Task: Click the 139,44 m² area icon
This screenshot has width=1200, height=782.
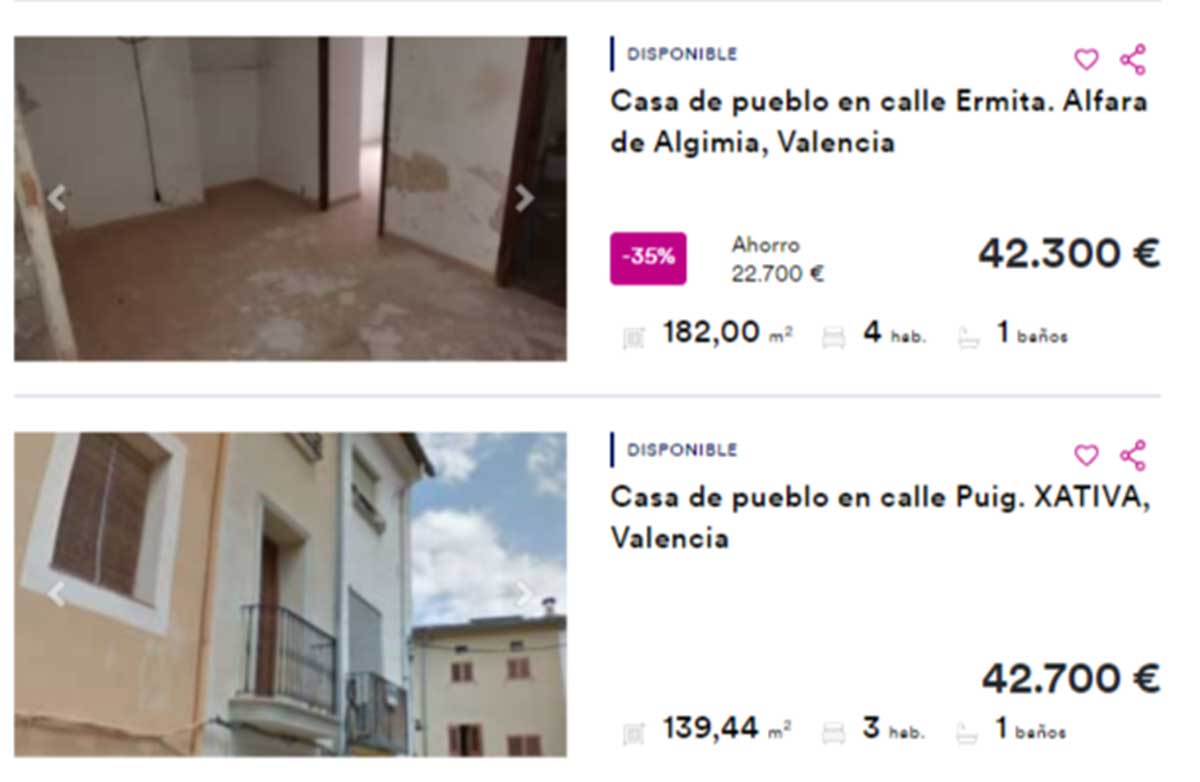Action: tap(633, 734)
